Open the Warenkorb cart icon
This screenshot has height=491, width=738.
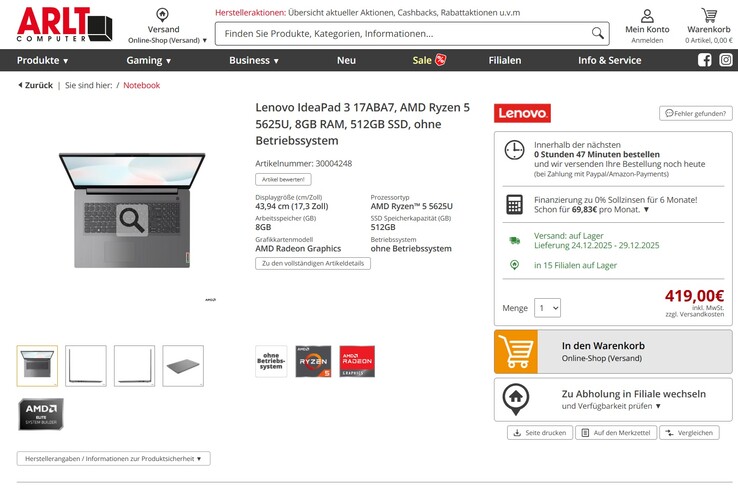[709, 16]
